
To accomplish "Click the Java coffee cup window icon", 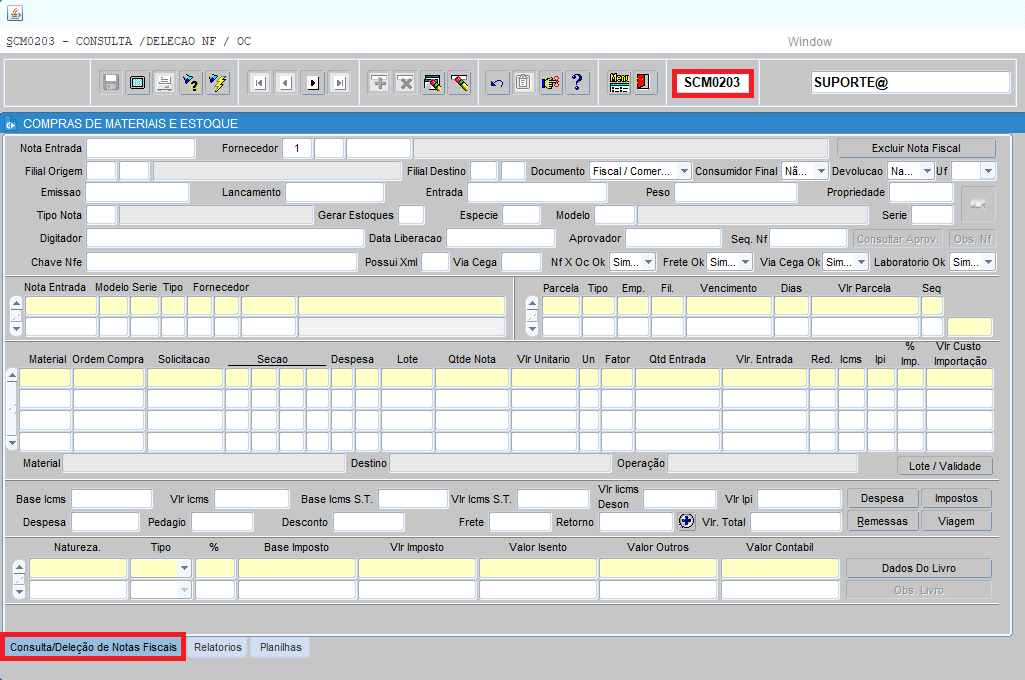I will [x=14, y=12].
